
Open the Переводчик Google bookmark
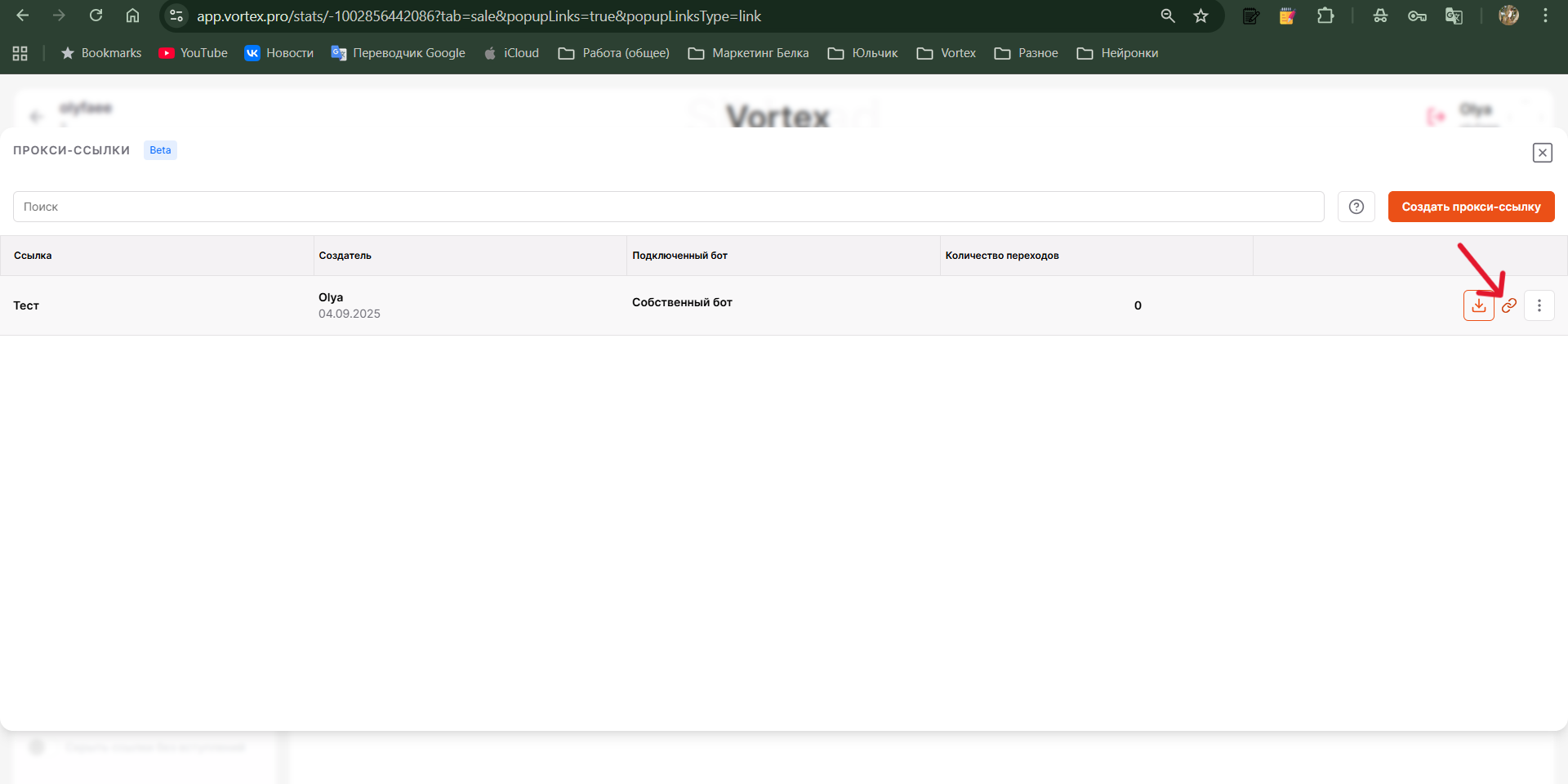pos(399,53)
